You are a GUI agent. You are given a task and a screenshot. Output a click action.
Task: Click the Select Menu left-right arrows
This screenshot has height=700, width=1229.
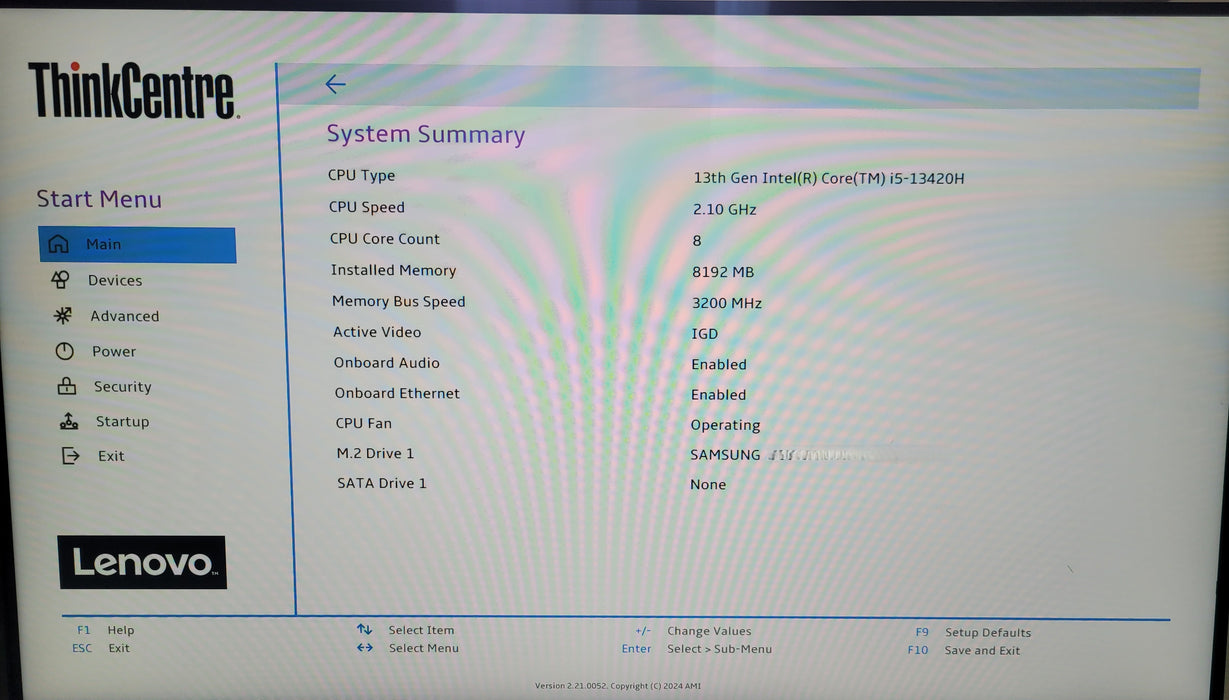coord(365,648)
